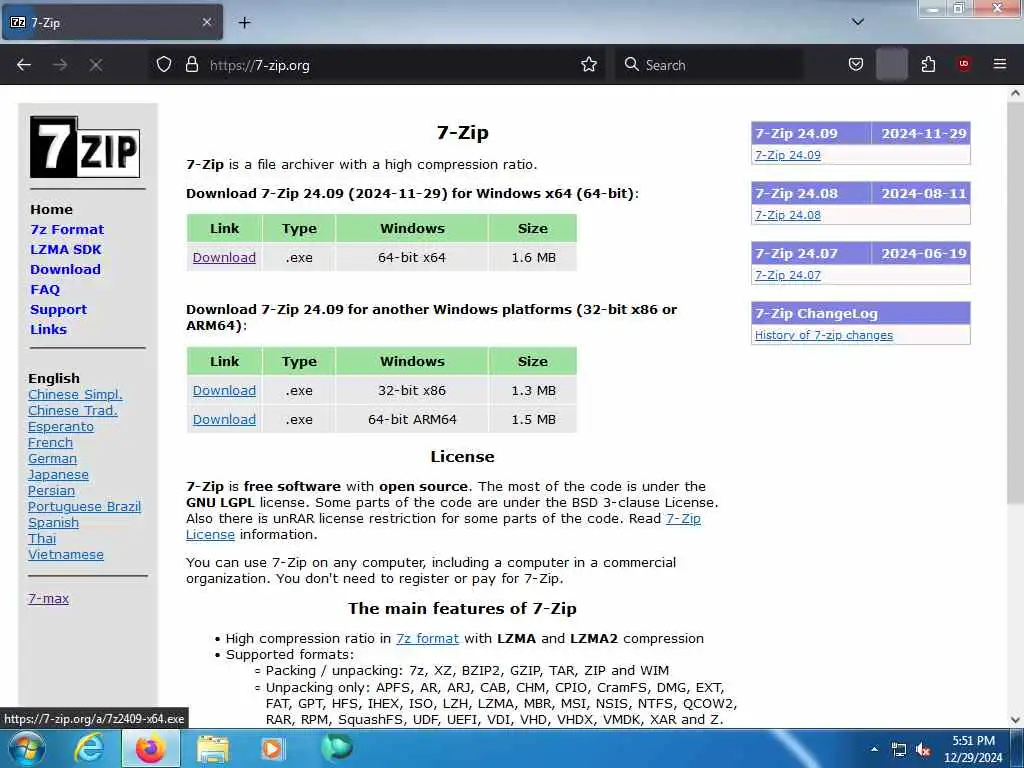Select the 7-Zip browser tab
The height and width of the screenshot is (768, 1024).
click(x=112, y=22)
